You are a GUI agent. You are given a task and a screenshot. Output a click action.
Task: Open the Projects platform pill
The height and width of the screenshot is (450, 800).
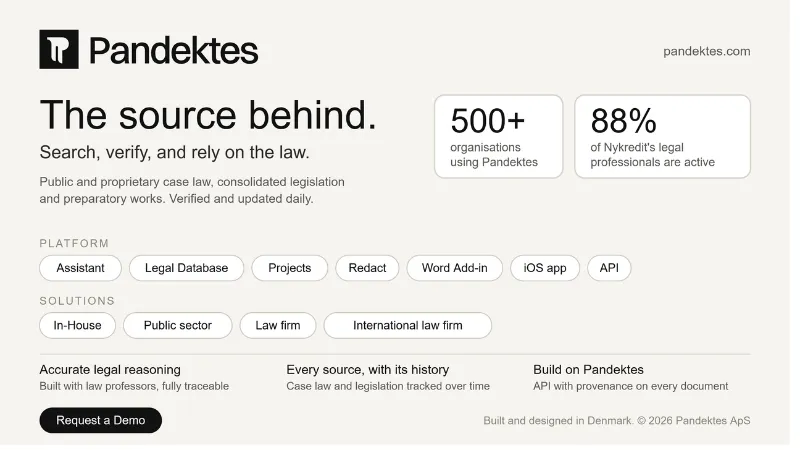pos(290,268)
